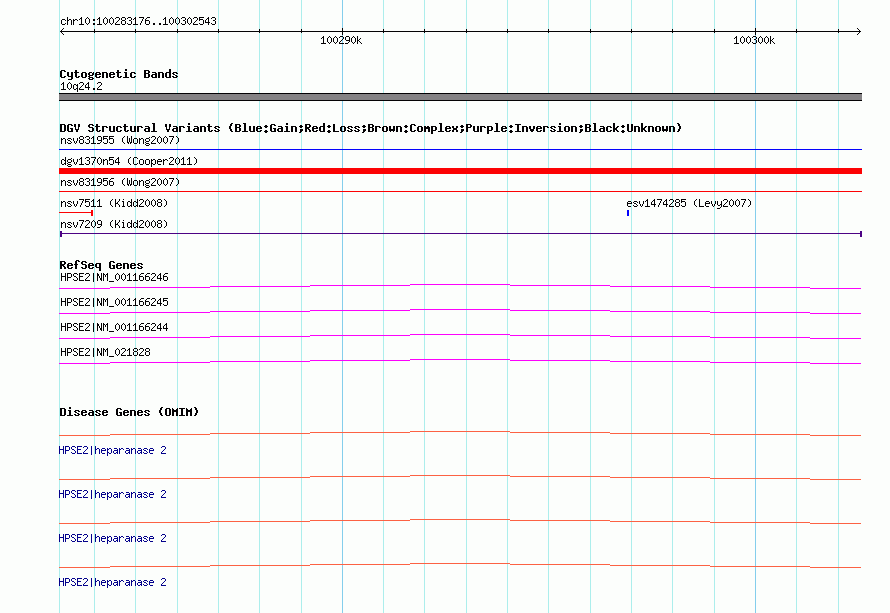Open the second HPSE2|heparanase 2 OMIM link

click(112, 494)
